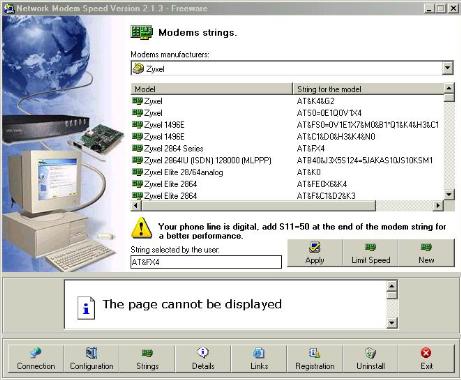Viewport: 461px width, 380px height.
Task: Click the list vertical scrollbar down arrow
Action: pos(449,194)
